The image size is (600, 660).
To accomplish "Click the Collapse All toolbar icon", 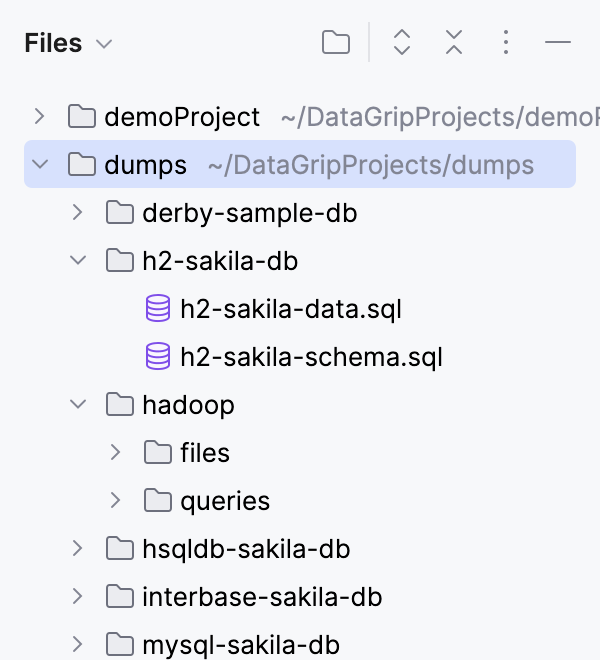I will (454, 42).
